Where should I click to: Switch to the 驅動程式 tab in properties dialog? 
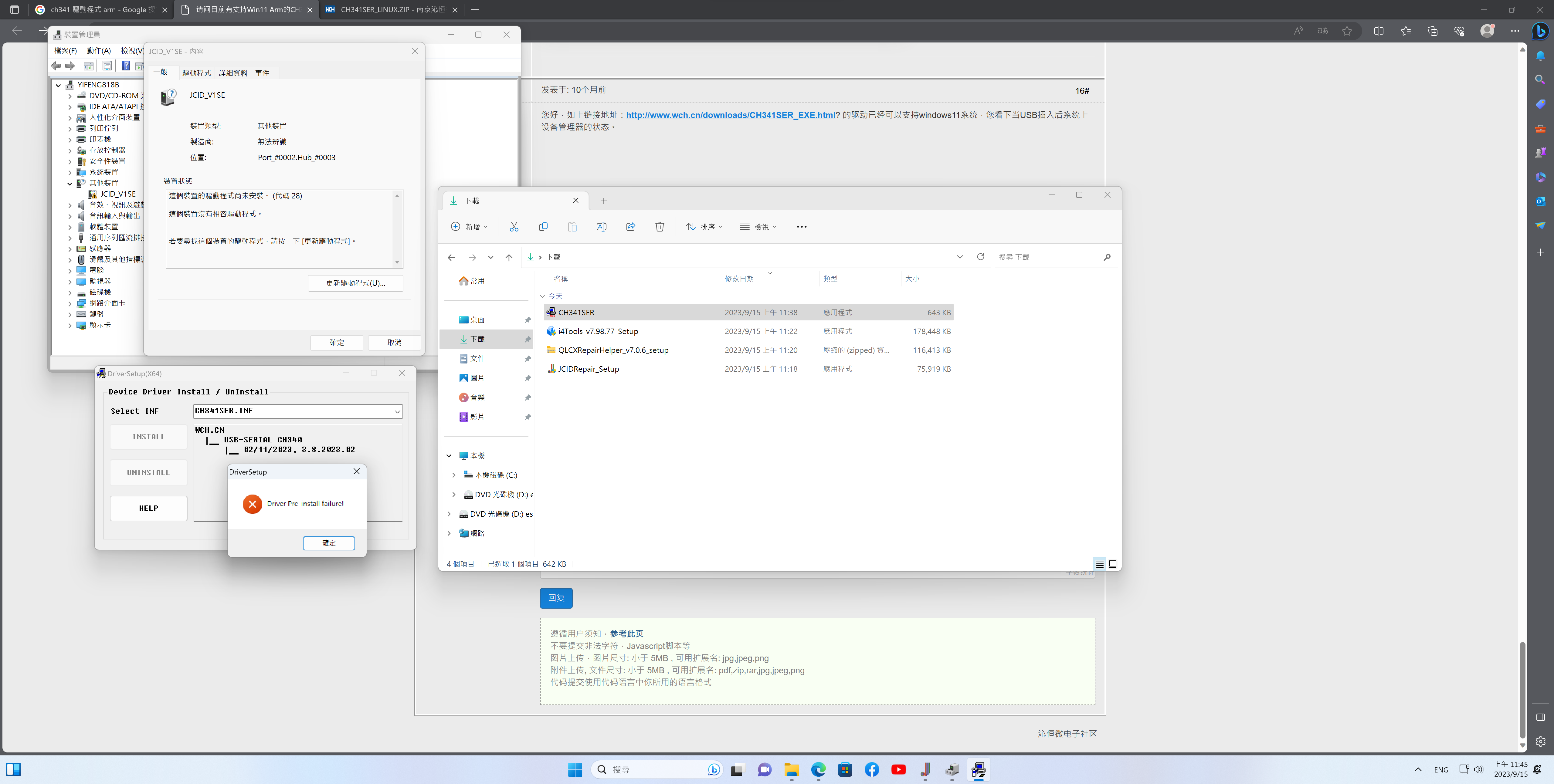197,73
